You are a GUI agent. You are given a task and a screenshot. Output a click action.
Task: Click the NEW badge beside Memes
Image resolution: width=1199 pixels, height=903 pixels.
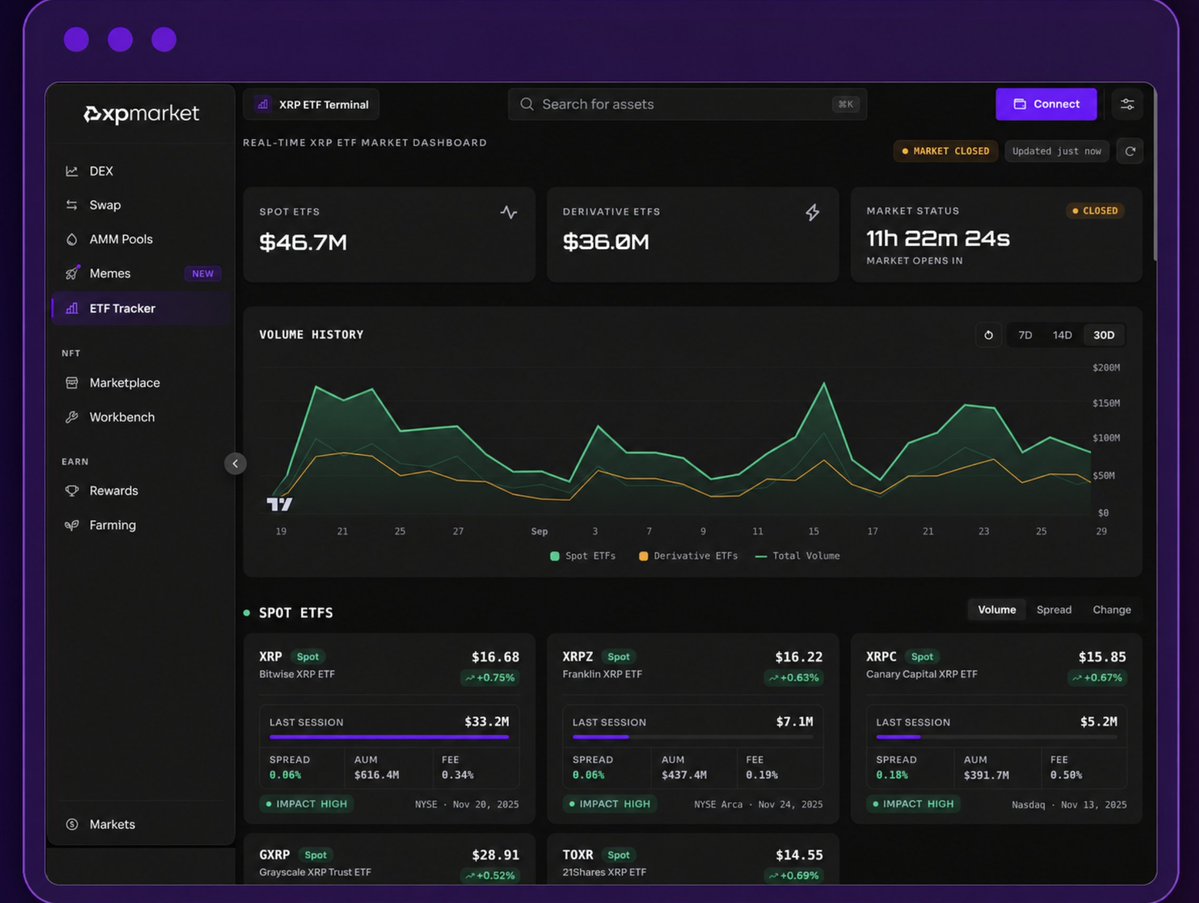(x=203, y=274)
